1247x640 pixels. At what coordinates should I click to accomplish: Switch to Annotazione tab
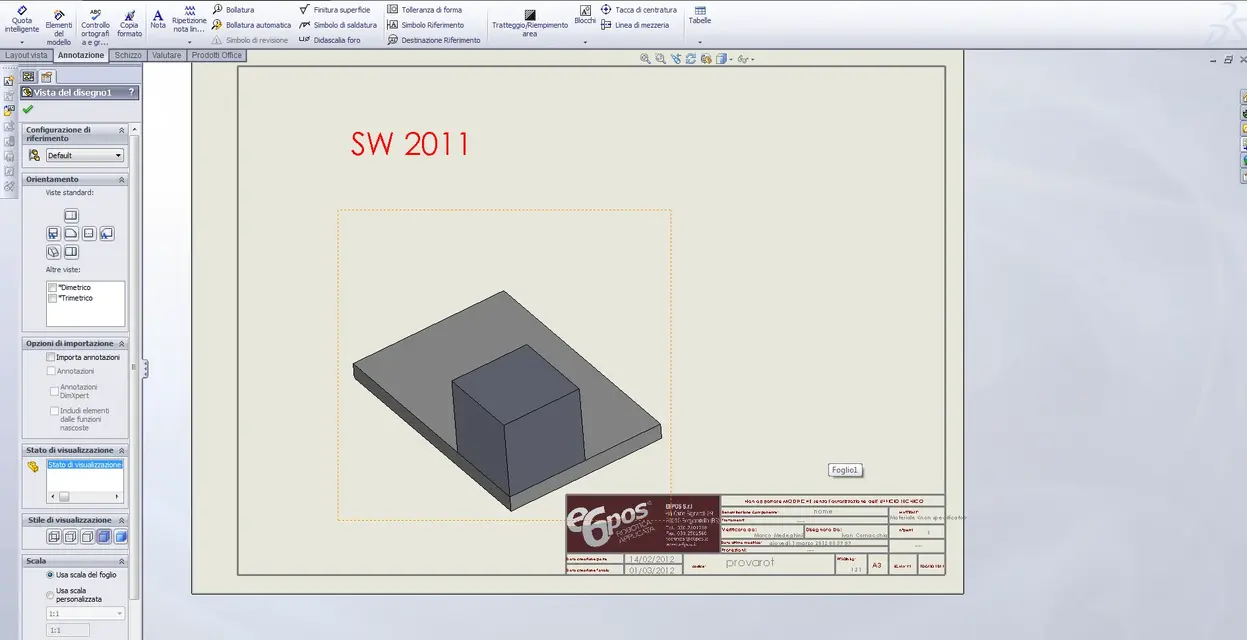pyautogui.click(x=81, y=56)
